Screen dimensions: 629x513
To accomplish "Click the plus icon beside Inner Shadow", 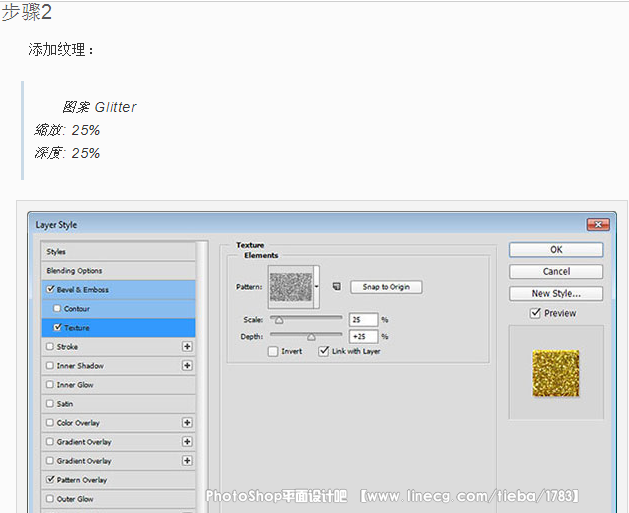I will [x=187, y=365].
